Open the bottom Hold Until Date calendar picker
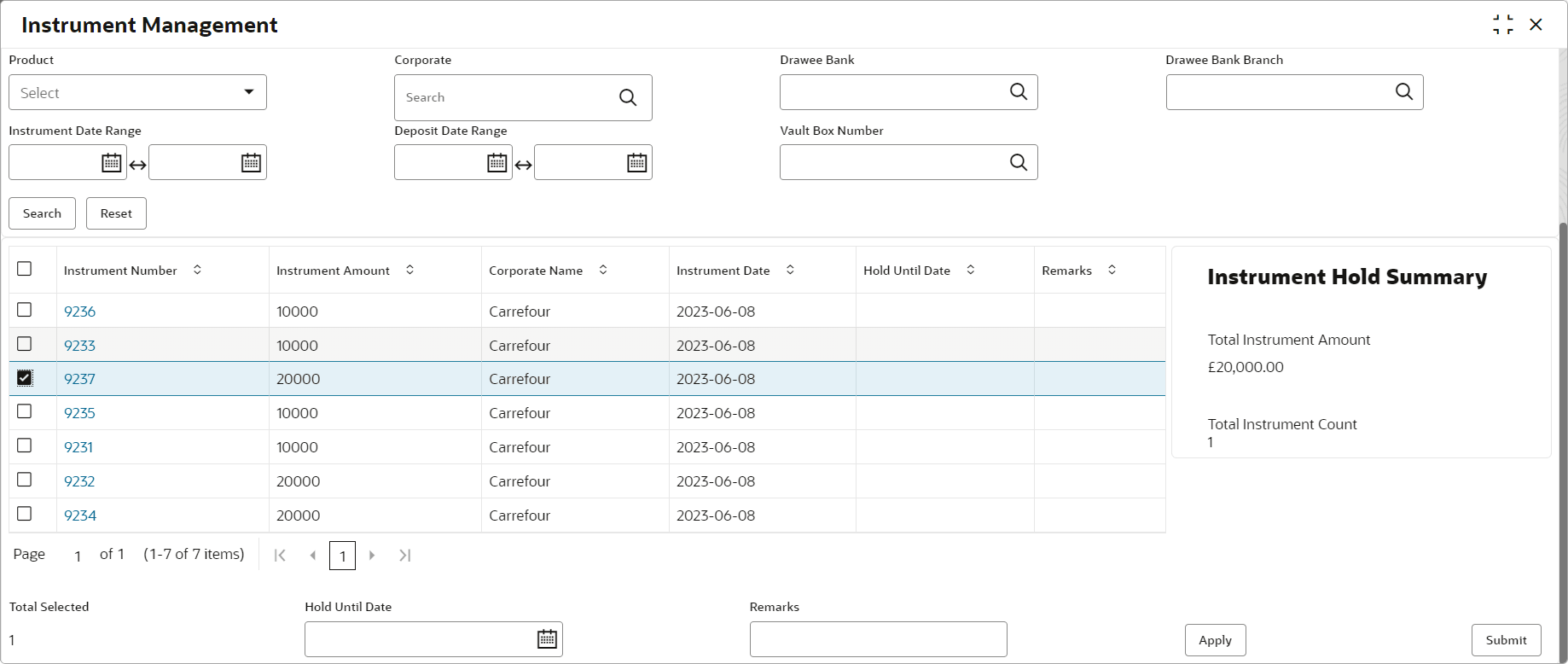The height and width of the screenshot is (664, 1568). pos(547,639)
